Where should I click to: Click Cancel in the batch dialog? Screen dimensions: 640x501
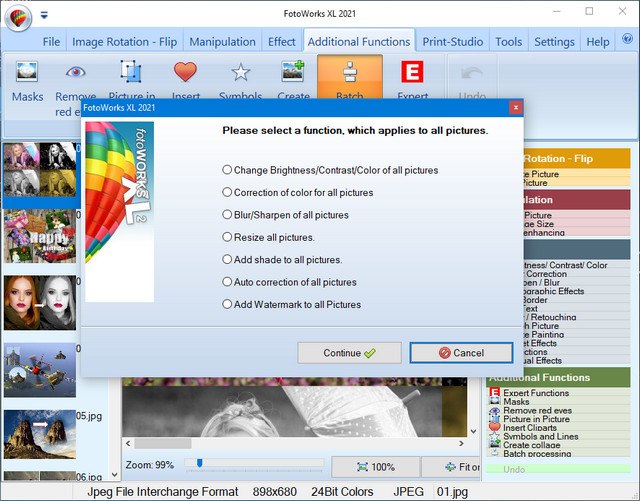pyautogui.click(x=461, y=353)
